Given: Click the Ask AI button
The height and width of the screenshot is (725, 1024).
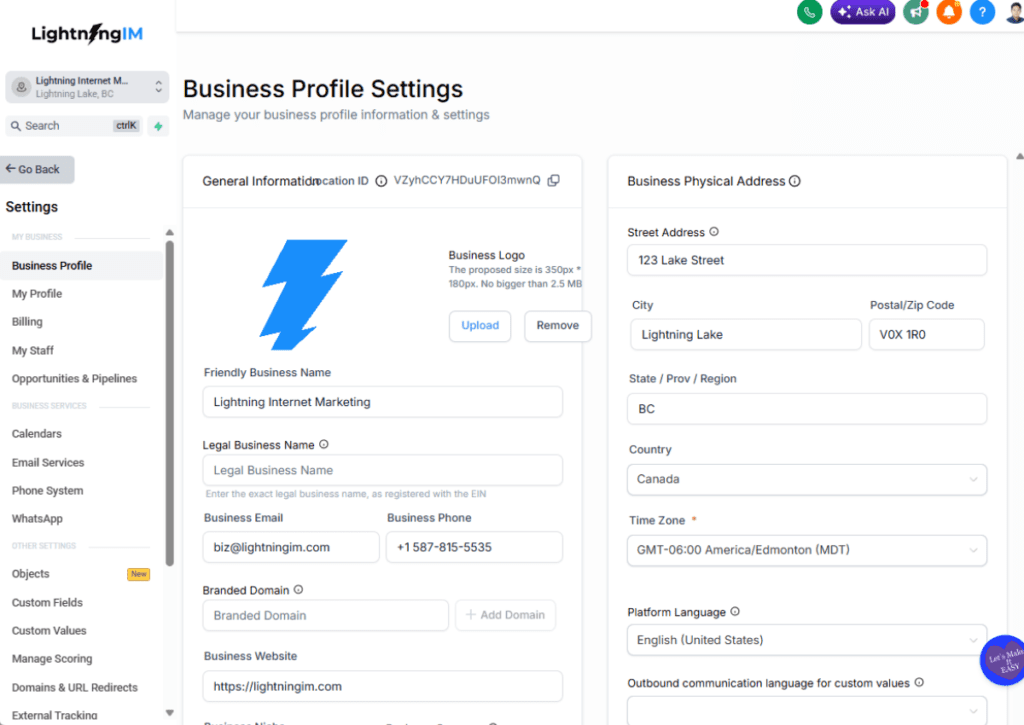Looking at the screenshot, I should pos(862,12).
